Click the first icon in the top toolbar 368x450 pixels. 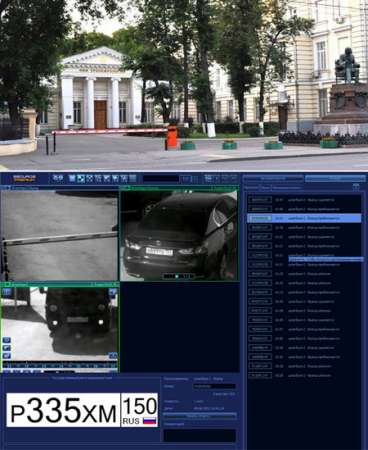pyautogui.click(x=58, y=179)
